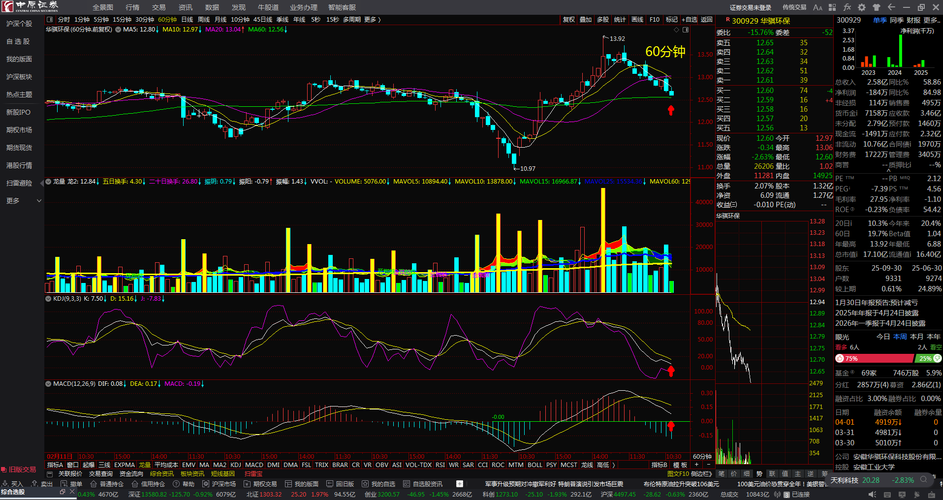
Task: Open 资讯 menu
Action: coord(185,7)
